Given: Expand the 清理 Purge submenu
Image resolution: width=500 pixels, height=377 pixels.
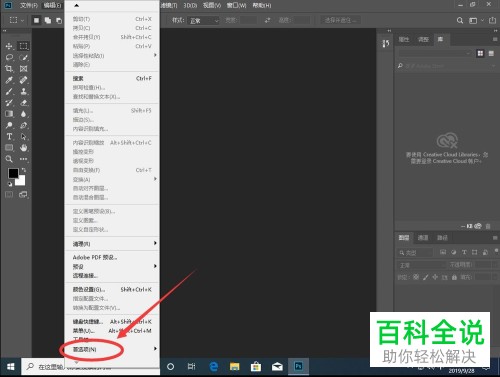Looking at the screenshot, I should click(112, 244).
